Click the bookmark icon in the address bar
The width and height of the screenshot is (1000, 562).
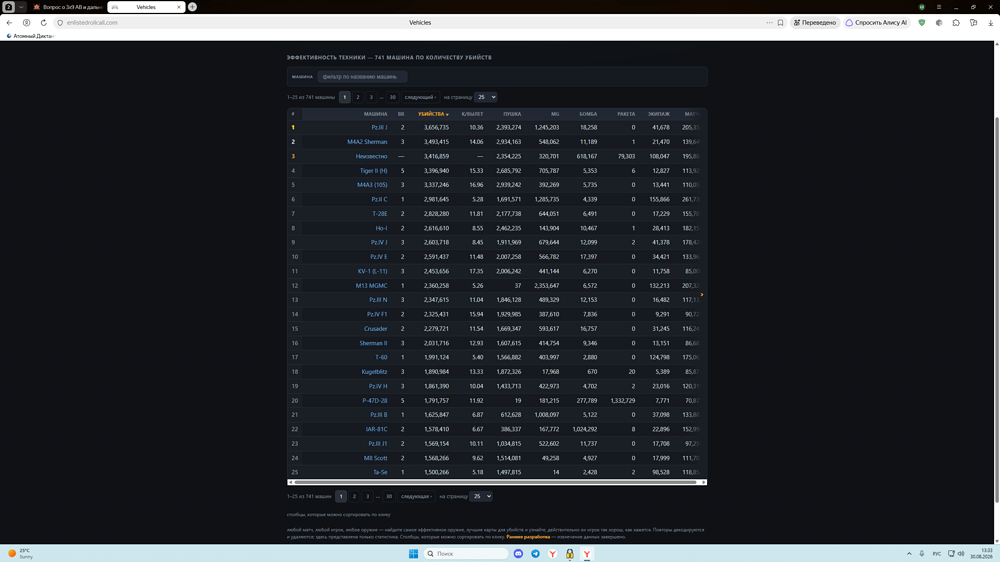780,22
